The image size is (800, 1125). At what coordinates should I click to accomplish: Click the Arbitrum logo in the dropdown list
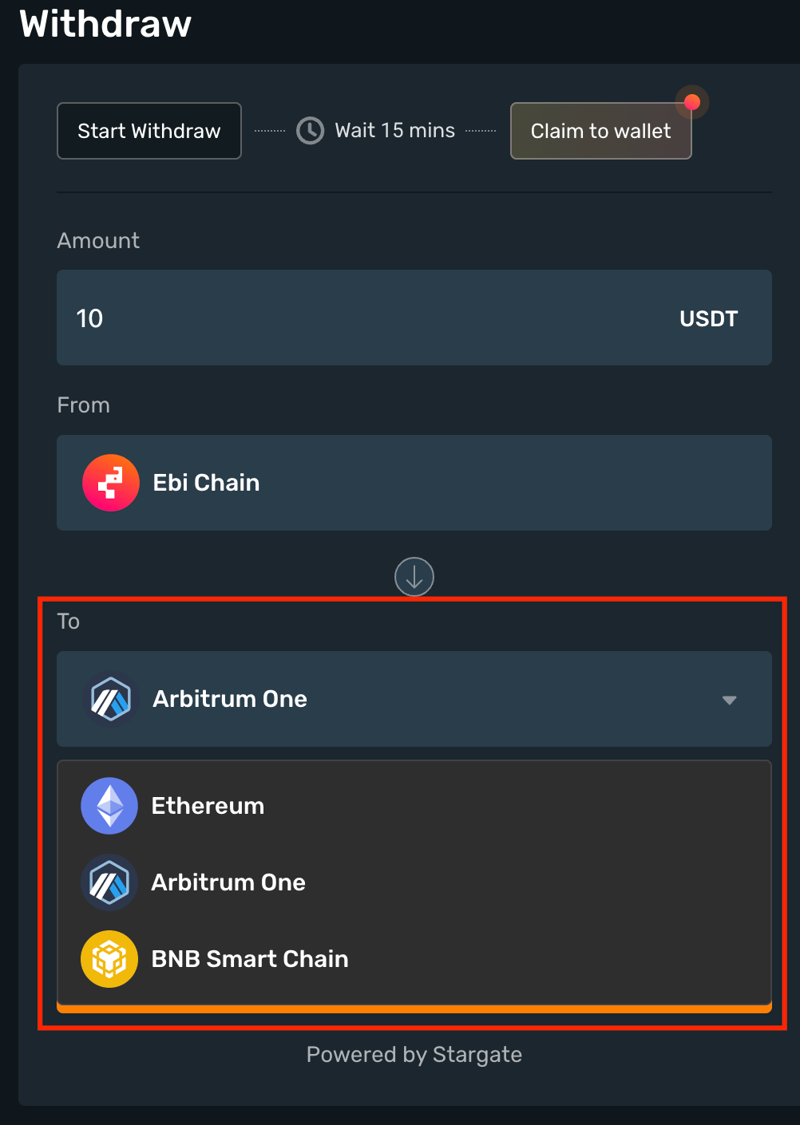click(109, 883)
